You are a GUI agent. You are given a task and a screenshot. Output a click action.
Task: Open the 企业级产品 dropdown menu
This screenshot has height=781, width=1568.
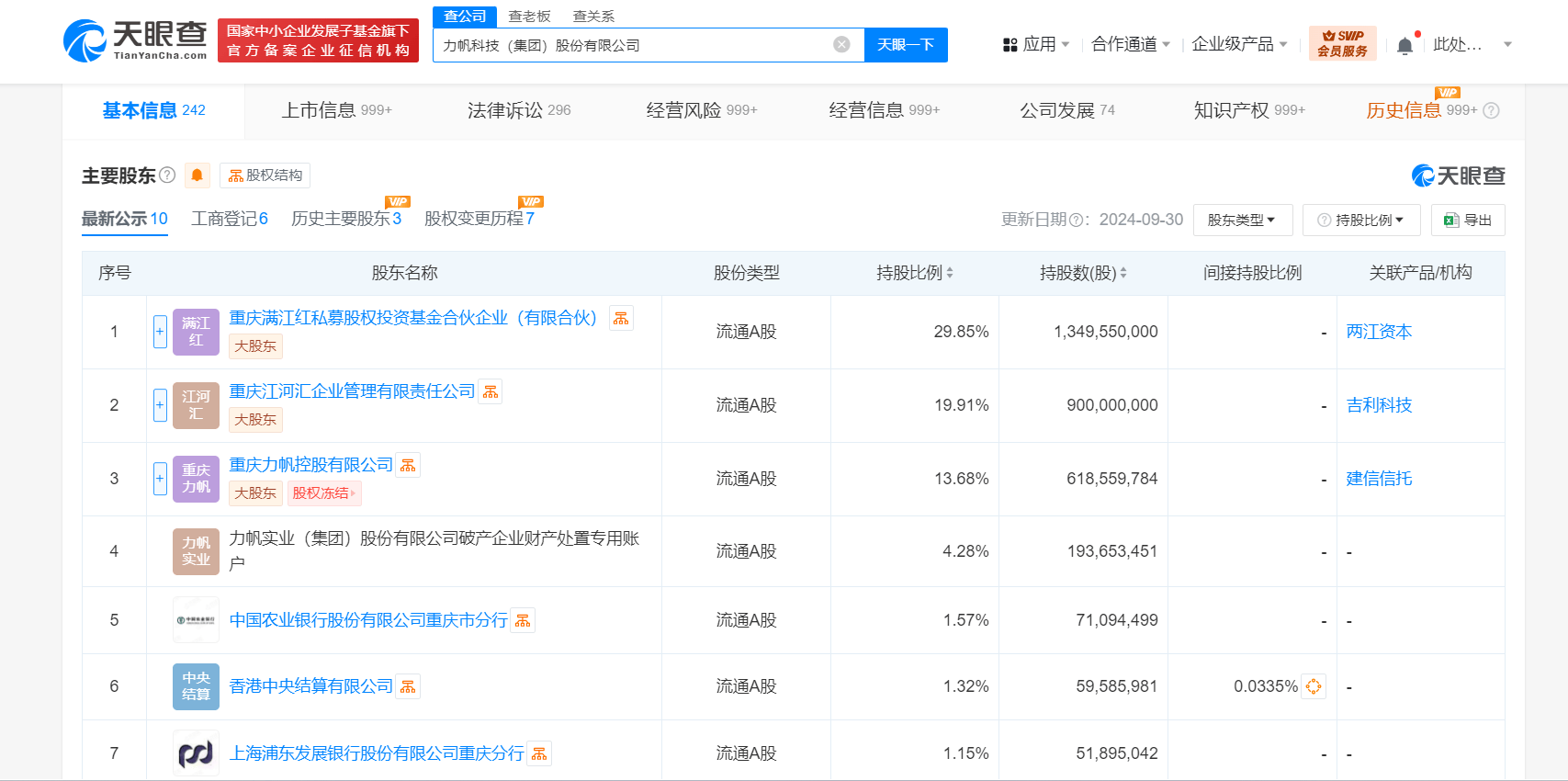(x=1239, y=44)
